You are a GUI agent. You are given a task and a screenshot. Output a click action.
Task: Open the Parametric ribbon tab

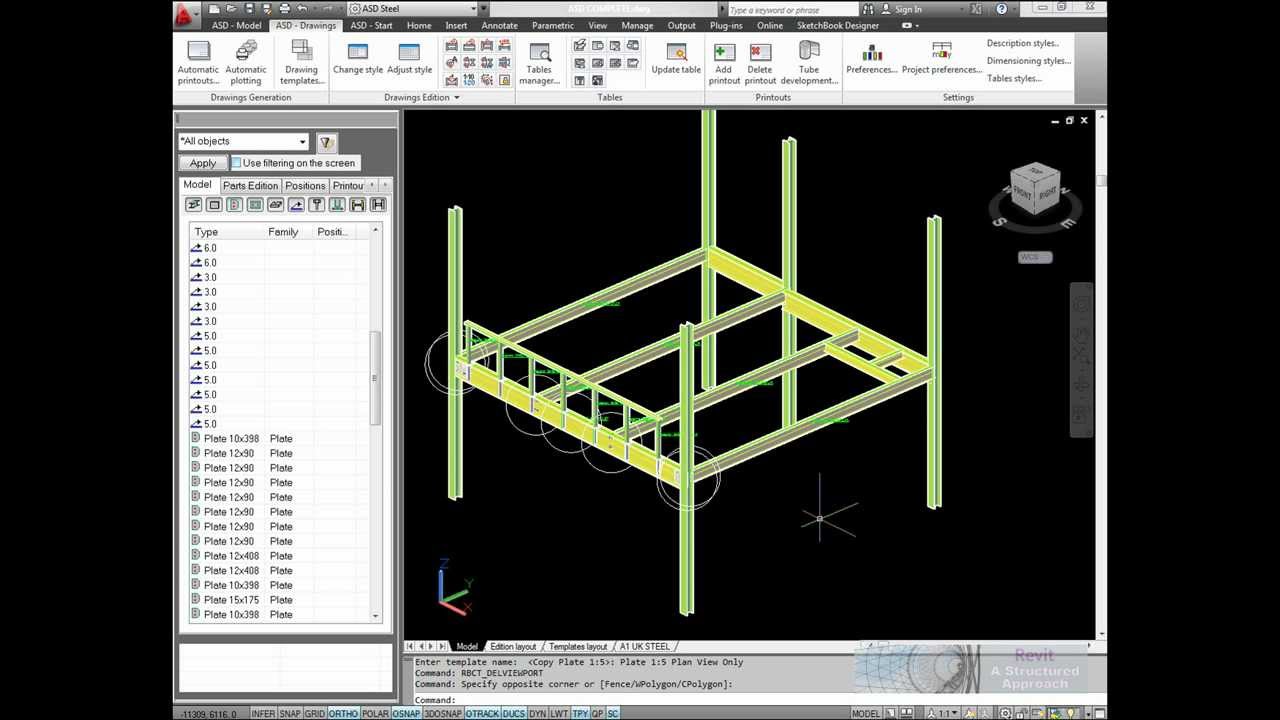click(553, 26)
